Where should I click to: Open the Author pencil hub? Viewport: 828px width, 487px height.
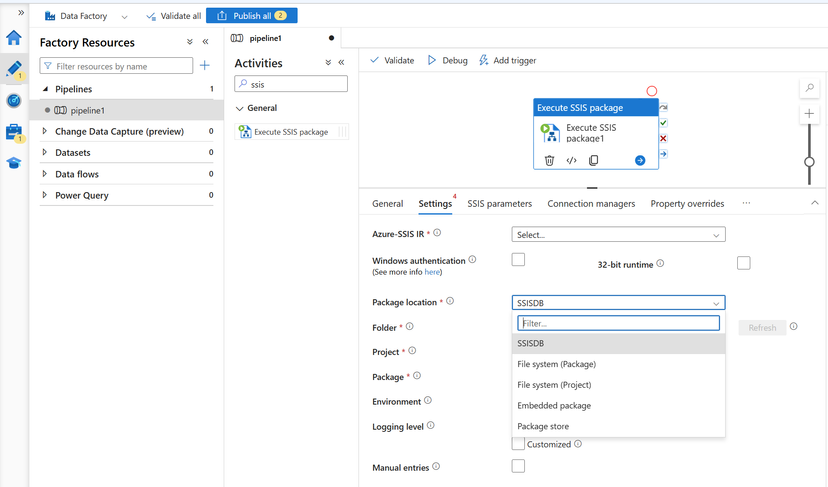tap(14, 69)
